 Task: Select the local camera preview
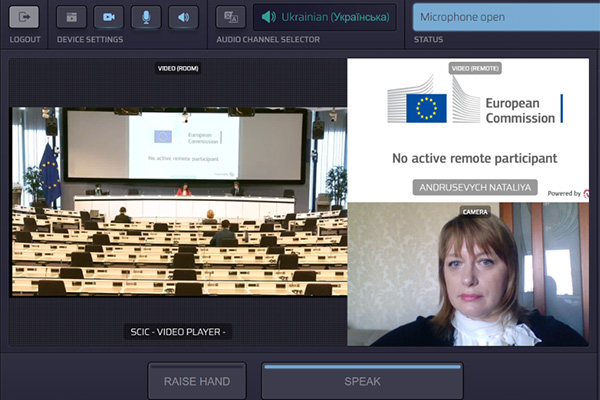(467, 275)
